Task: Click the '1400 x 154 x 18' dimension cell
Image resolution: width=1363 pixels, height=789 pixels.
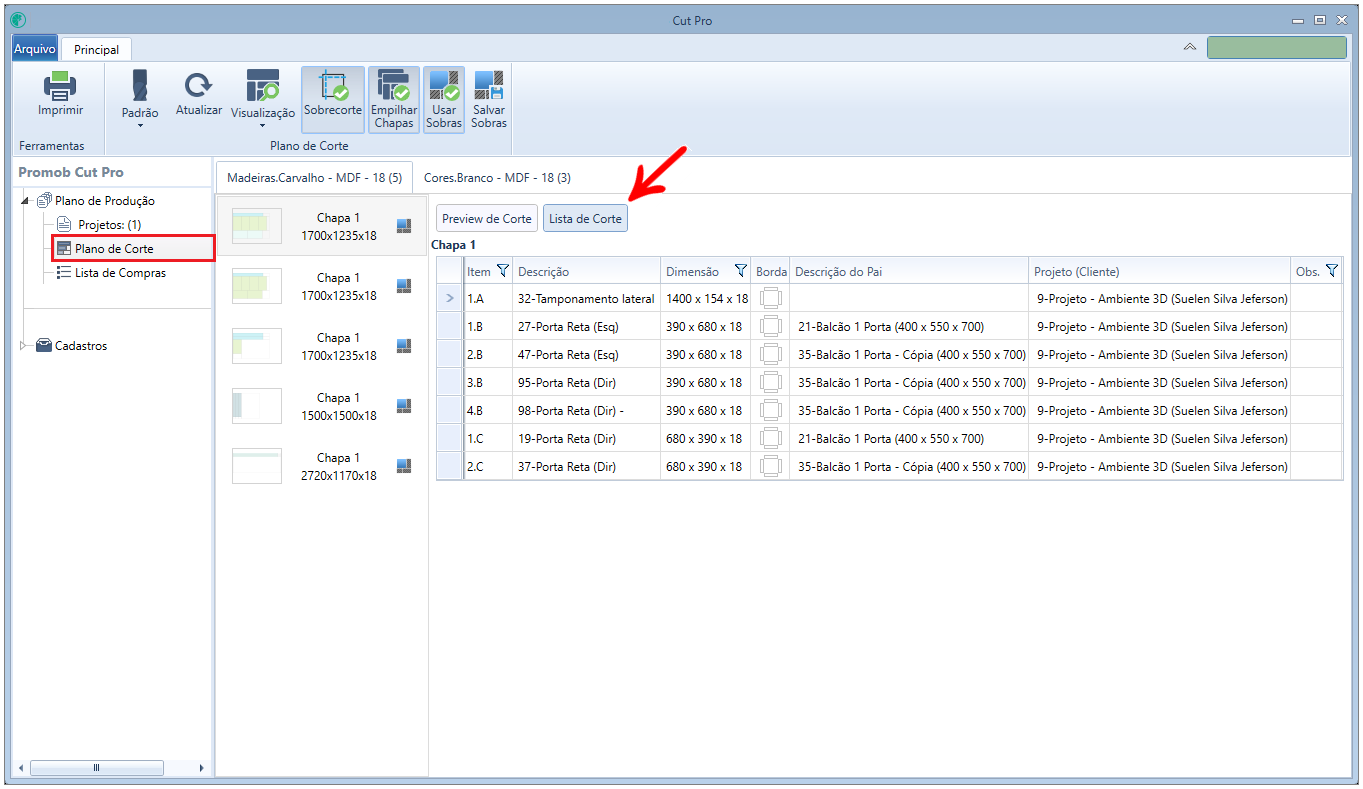Action: coord(706,298)
